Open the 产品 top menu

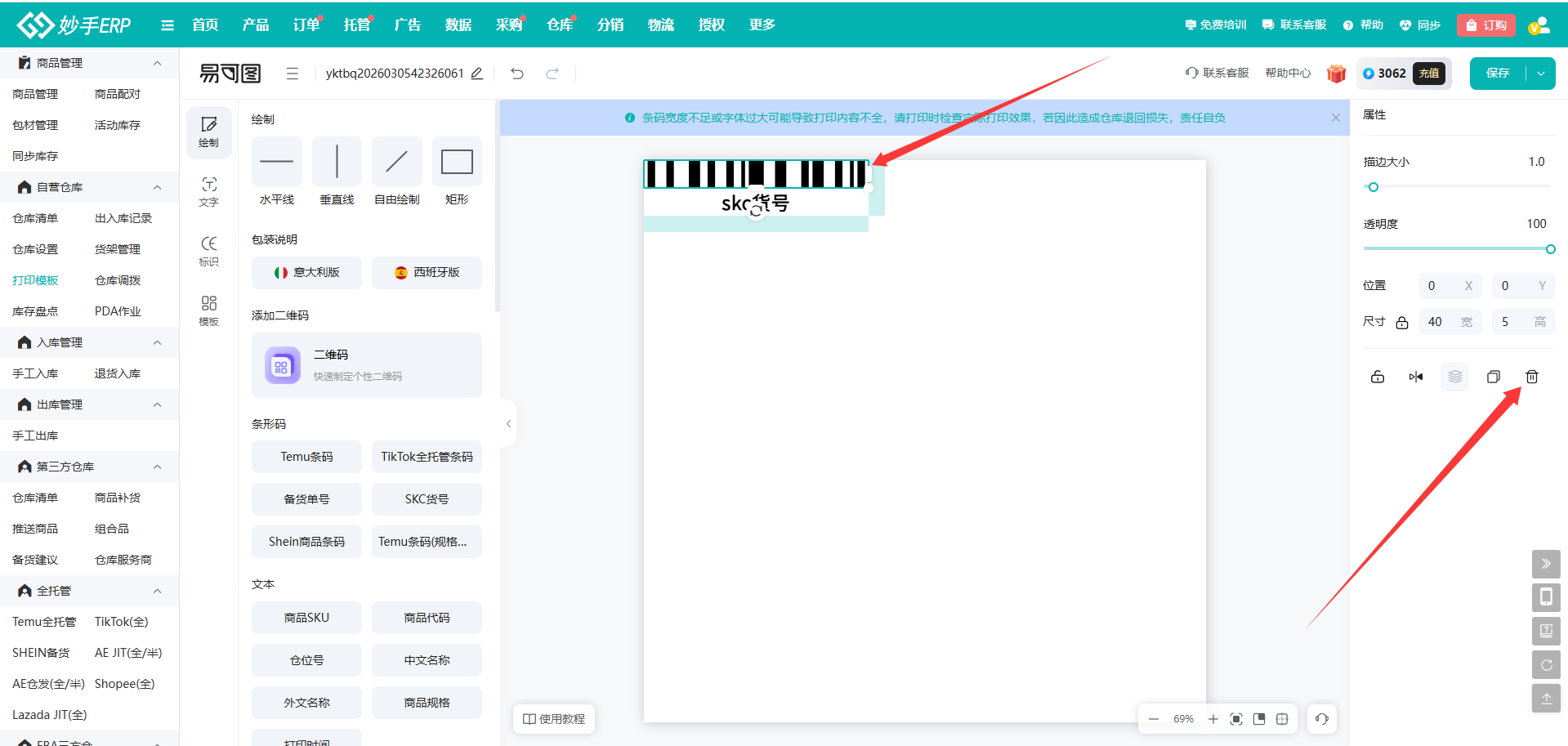(x=256, y=25)
